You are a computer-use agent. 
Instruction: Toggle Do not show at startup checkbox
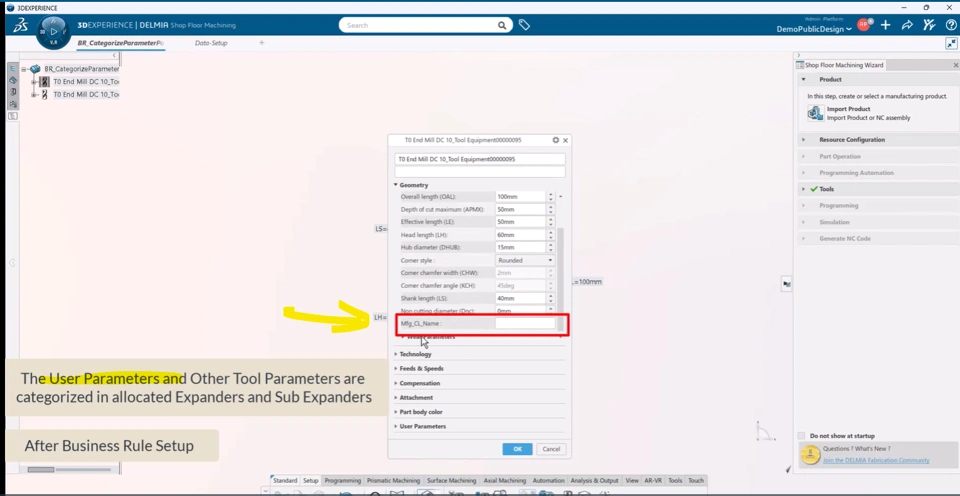click(x=801, y=435)
